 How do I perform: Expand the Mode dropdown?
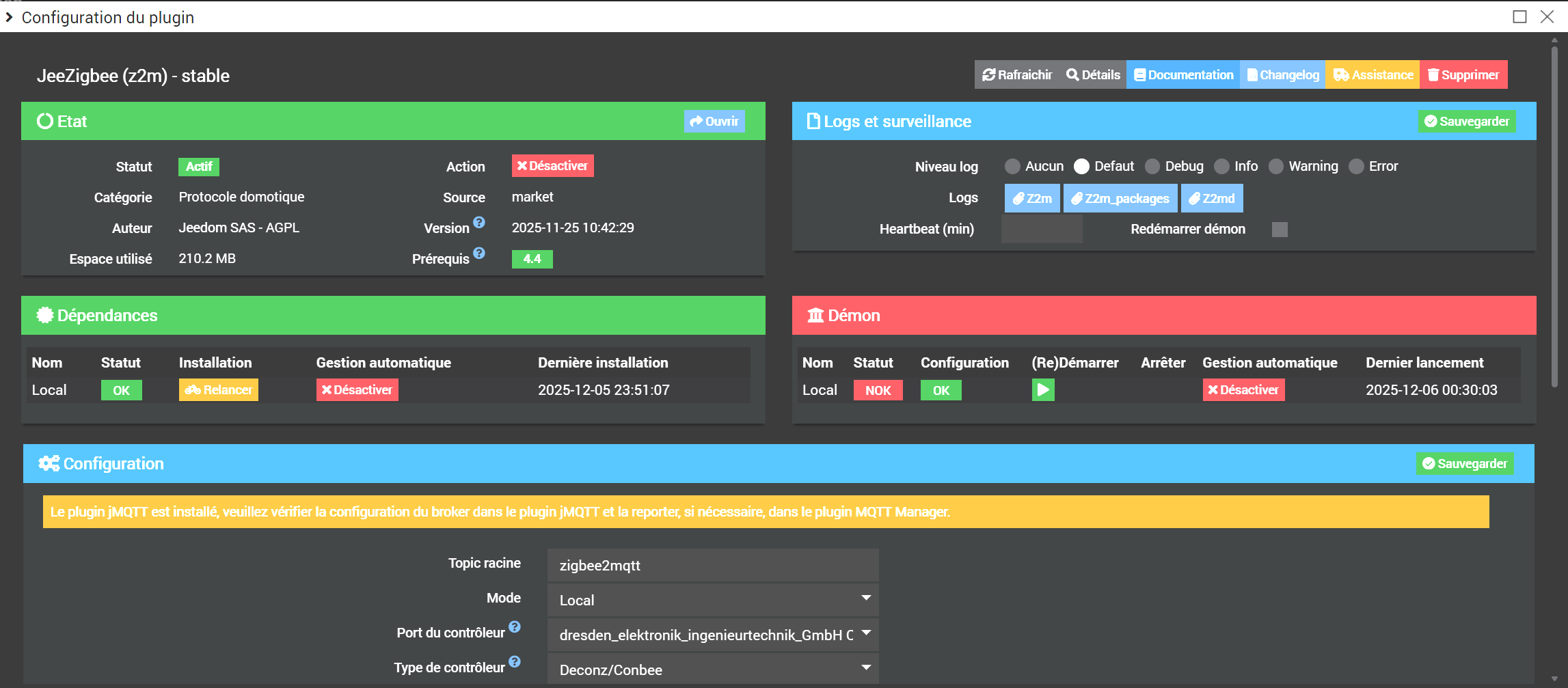[x=712, y=600]
